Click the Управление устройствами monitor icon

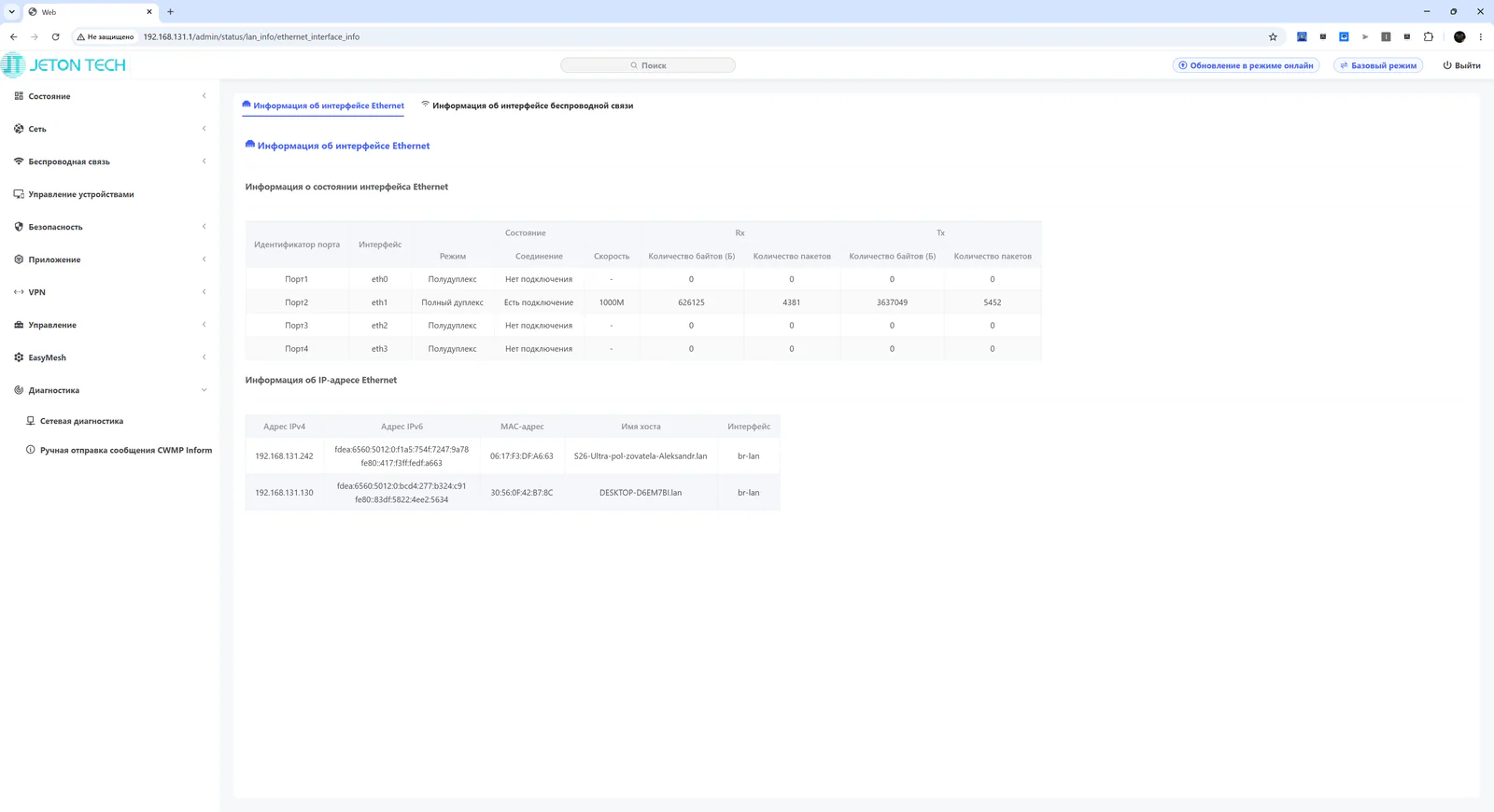pyautogui.click(x=19, y=194)
